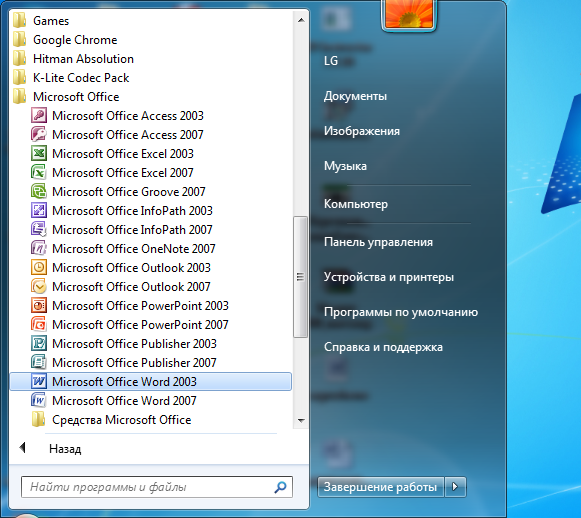The height and width of the screenshot is (518, 581).
Task: Expand the K-Lite Codec Pack folder
Action: (x=81, y=78)
